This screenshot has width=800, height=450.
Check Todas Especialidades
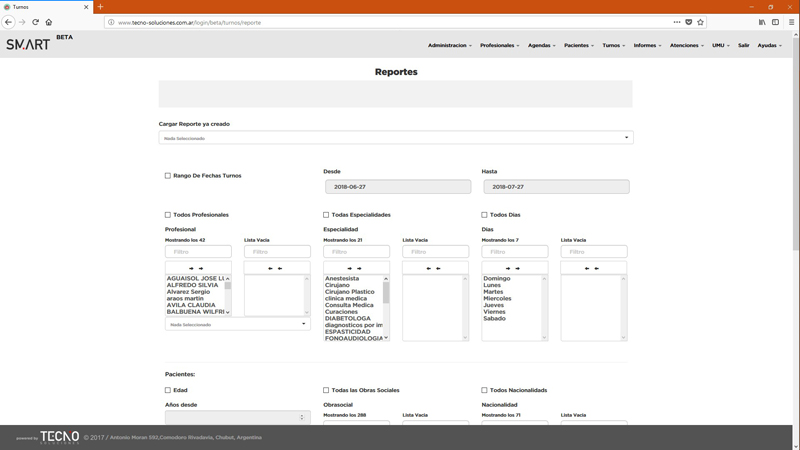coord(326,215)
